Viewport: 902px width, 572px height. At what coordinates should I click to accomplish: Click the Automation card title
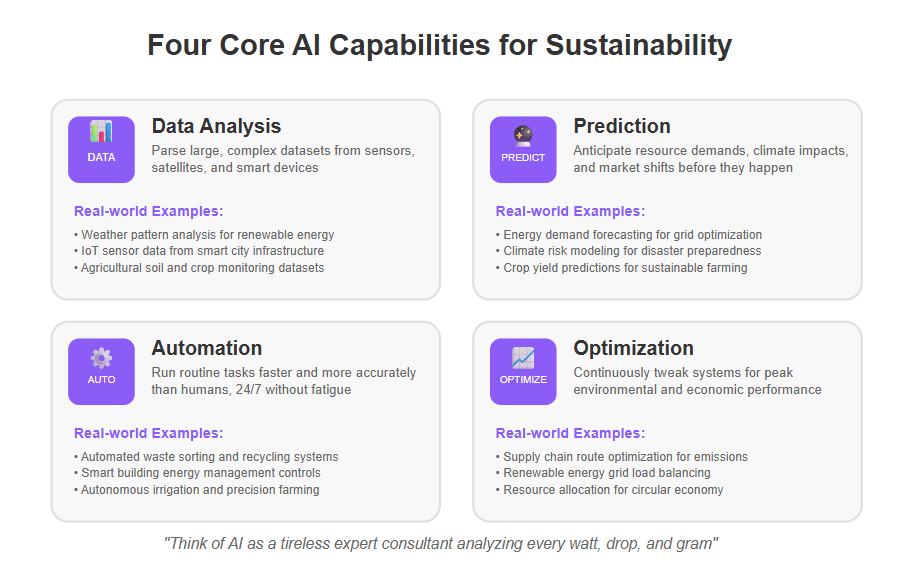coord(207,348)
